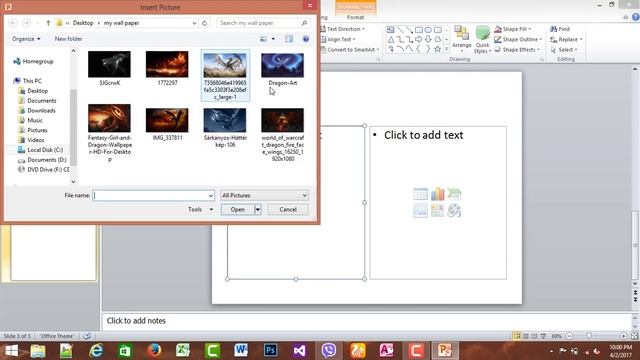Click Convert to SmartArt button
Image resolution: width=640 pixels, height=360 pixels.
click(x=350, y=49)
